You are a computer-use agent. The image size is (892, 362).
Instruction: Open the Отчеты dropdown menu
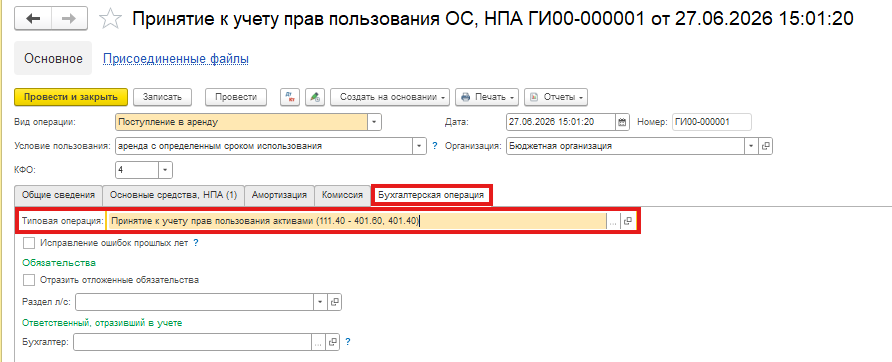555,97
